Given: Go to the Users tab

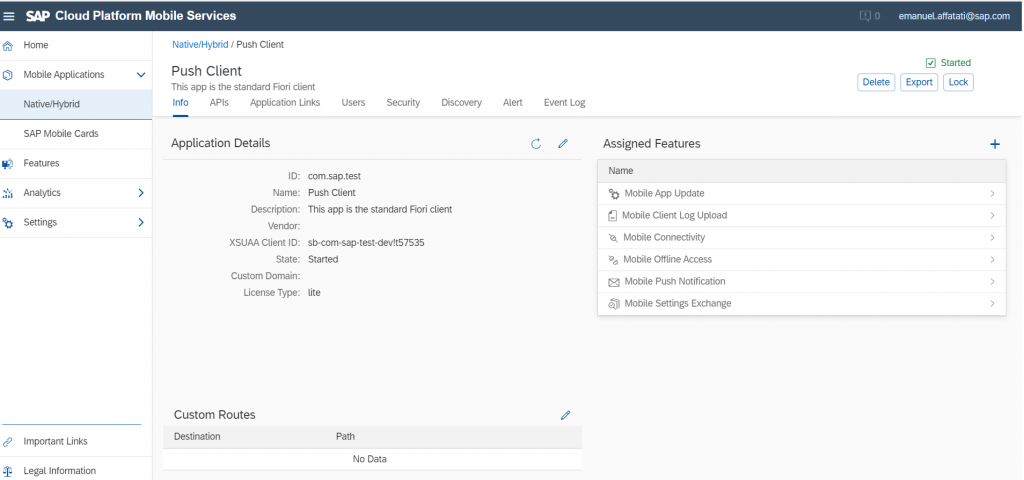Looking at the screenshot, I should pyautogui.click(x=353, y=103).
